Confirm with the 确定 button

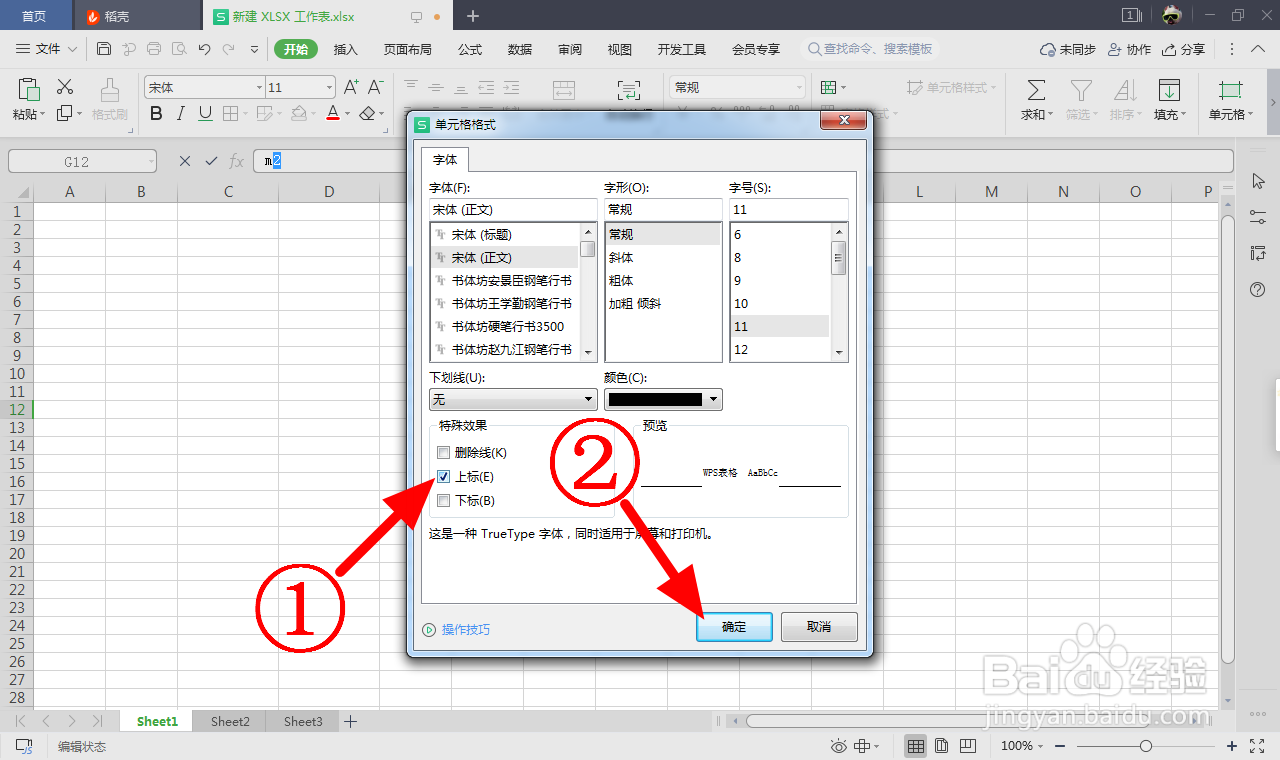[x=734, y=627]
